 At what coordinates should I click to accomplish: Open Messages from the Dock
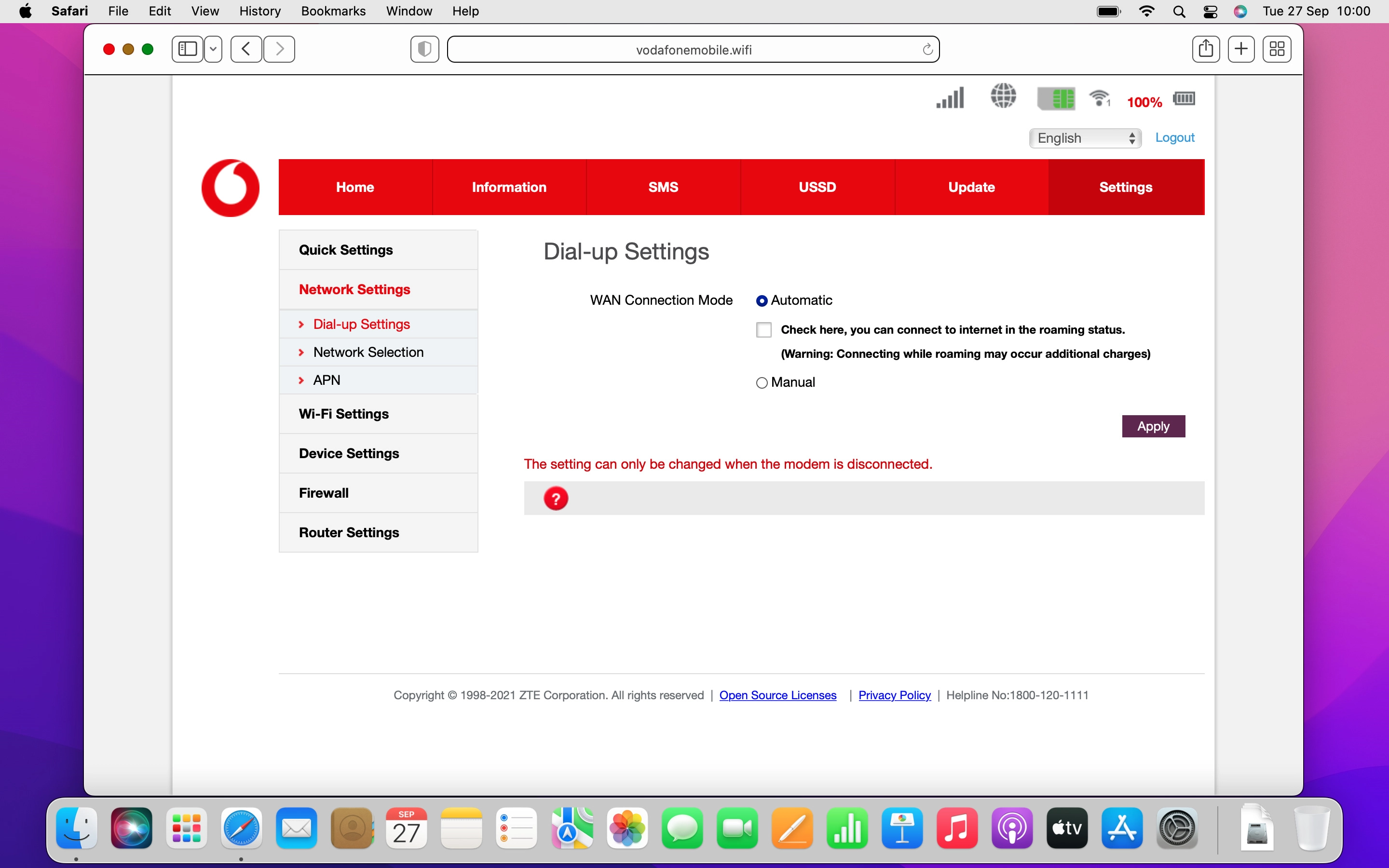coord(682,828)
